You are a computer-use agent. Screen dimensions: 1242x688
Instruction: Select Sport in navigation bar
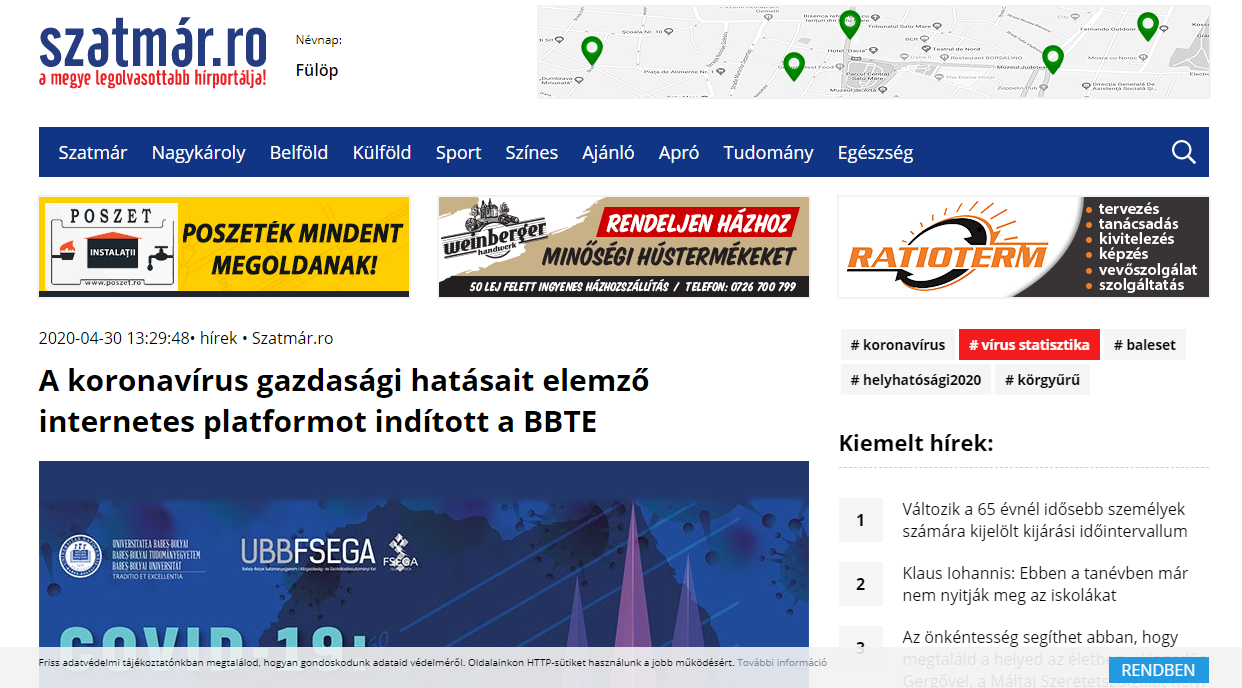click(458, 153)
